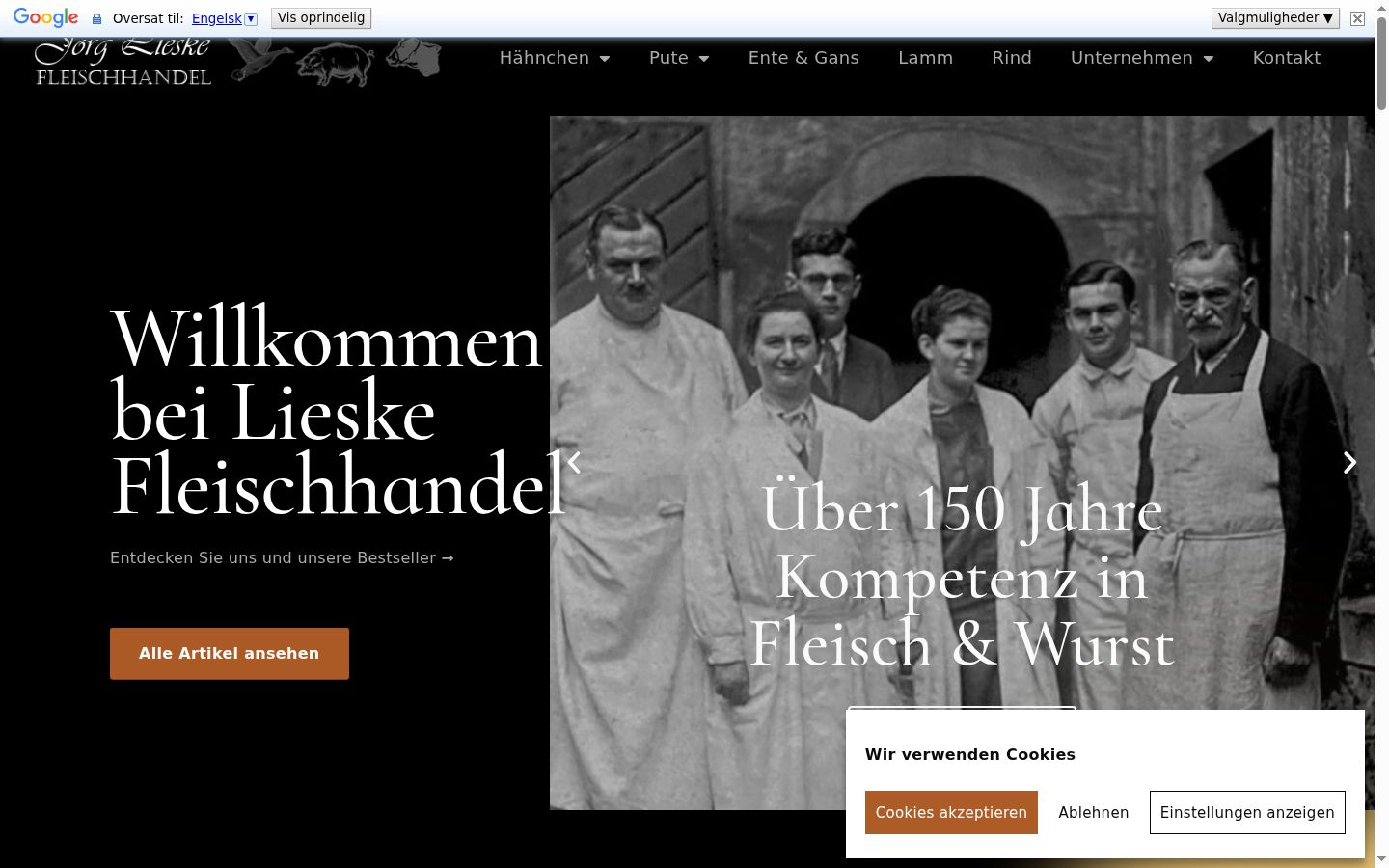This screenshot has height=868, width=1389.
Task: Expand the Hähnchen menu
Action: tap(555, 58)
